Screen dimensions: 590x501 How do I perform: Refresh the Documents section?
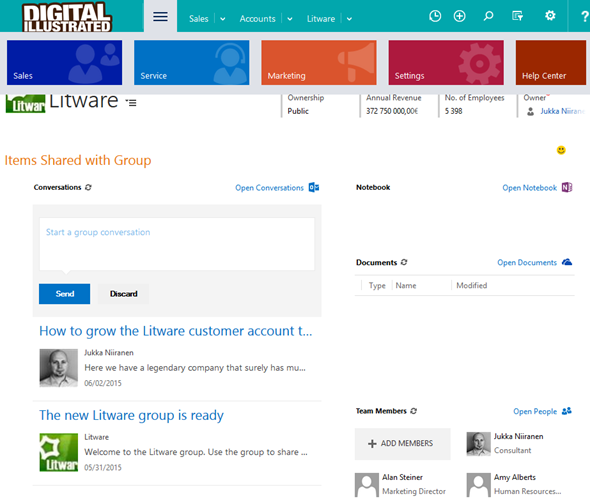pyautogui.click(x=404, y=262)
